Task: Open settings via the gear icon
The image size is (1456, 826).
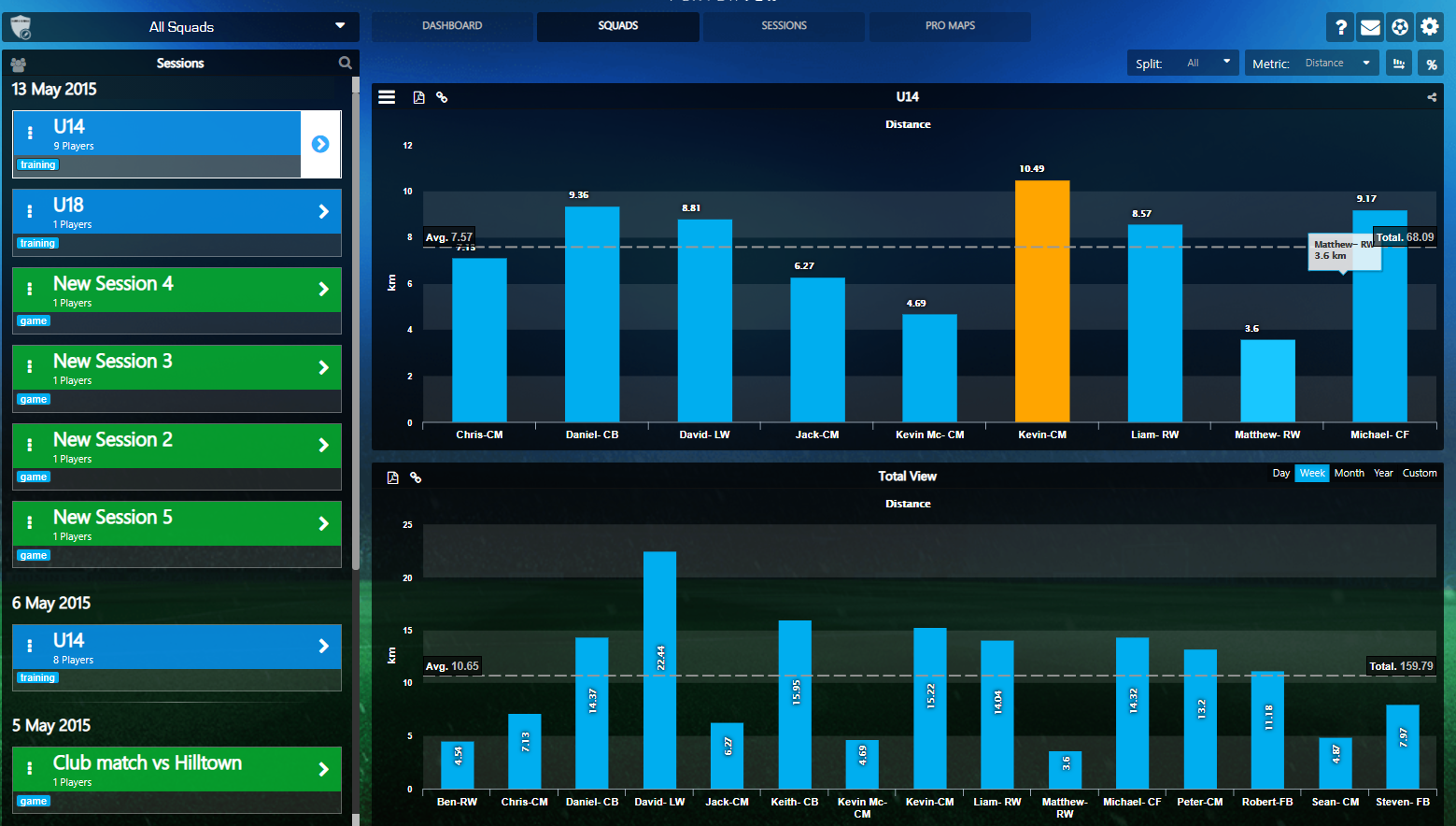Action: click(x=1430, y=26)
